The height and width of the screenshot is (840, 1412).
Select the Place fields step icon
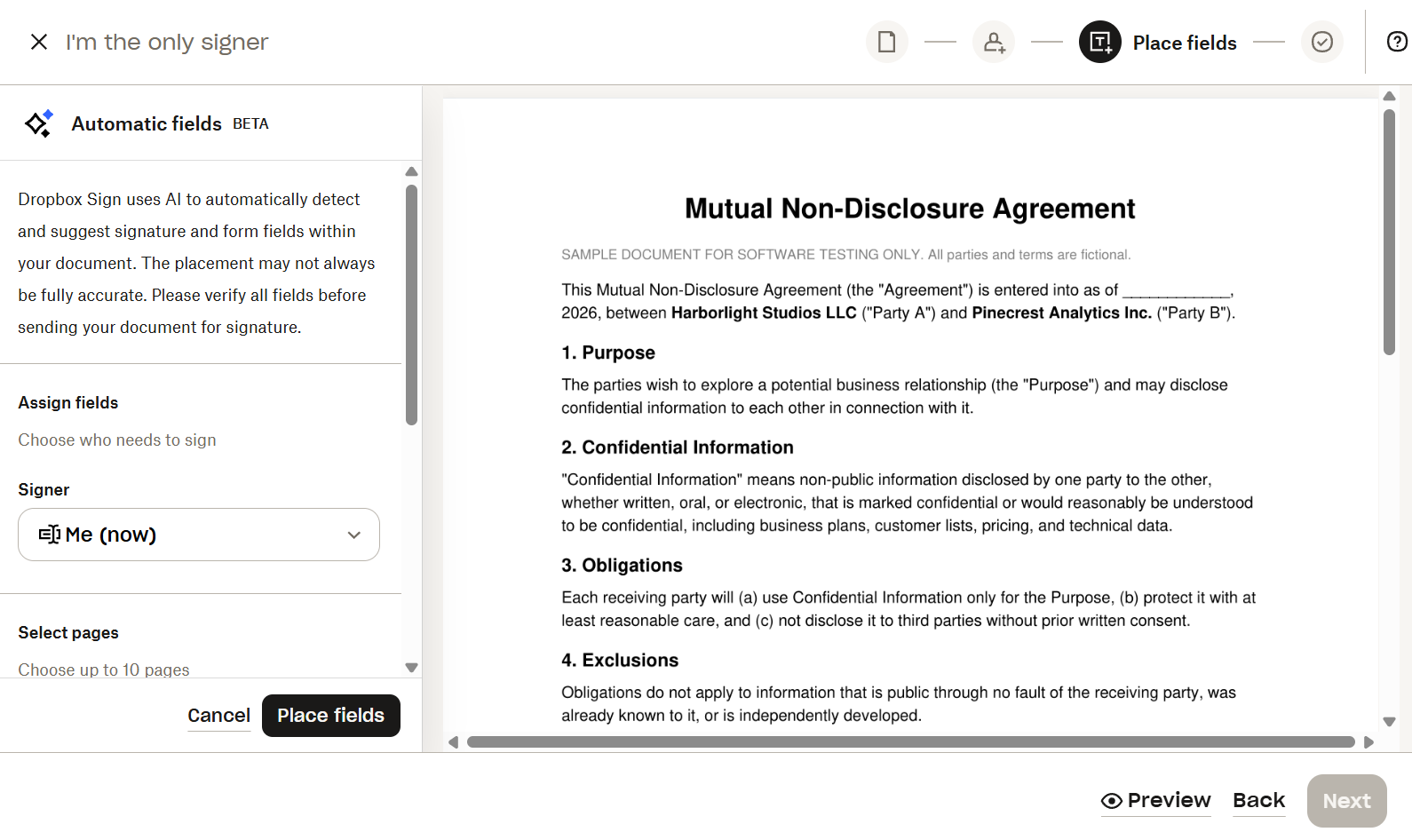(1100, 42)
